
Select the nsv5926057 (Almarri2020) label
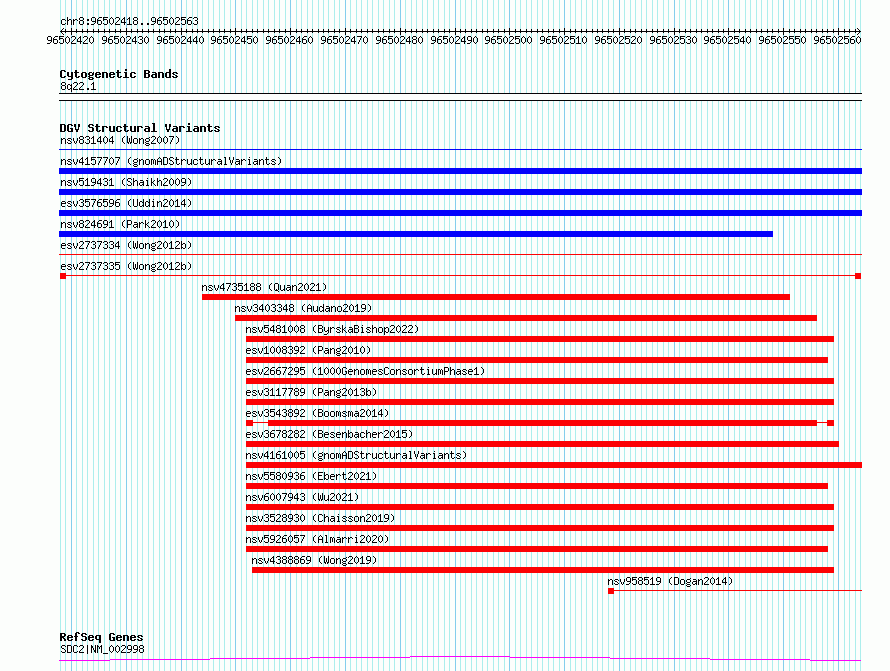point(317,539)
